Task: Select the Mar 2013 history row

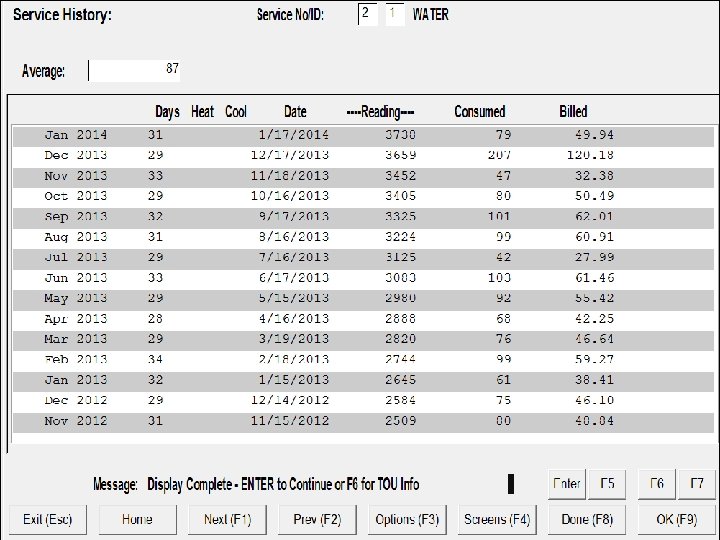Action: [363, 340]
